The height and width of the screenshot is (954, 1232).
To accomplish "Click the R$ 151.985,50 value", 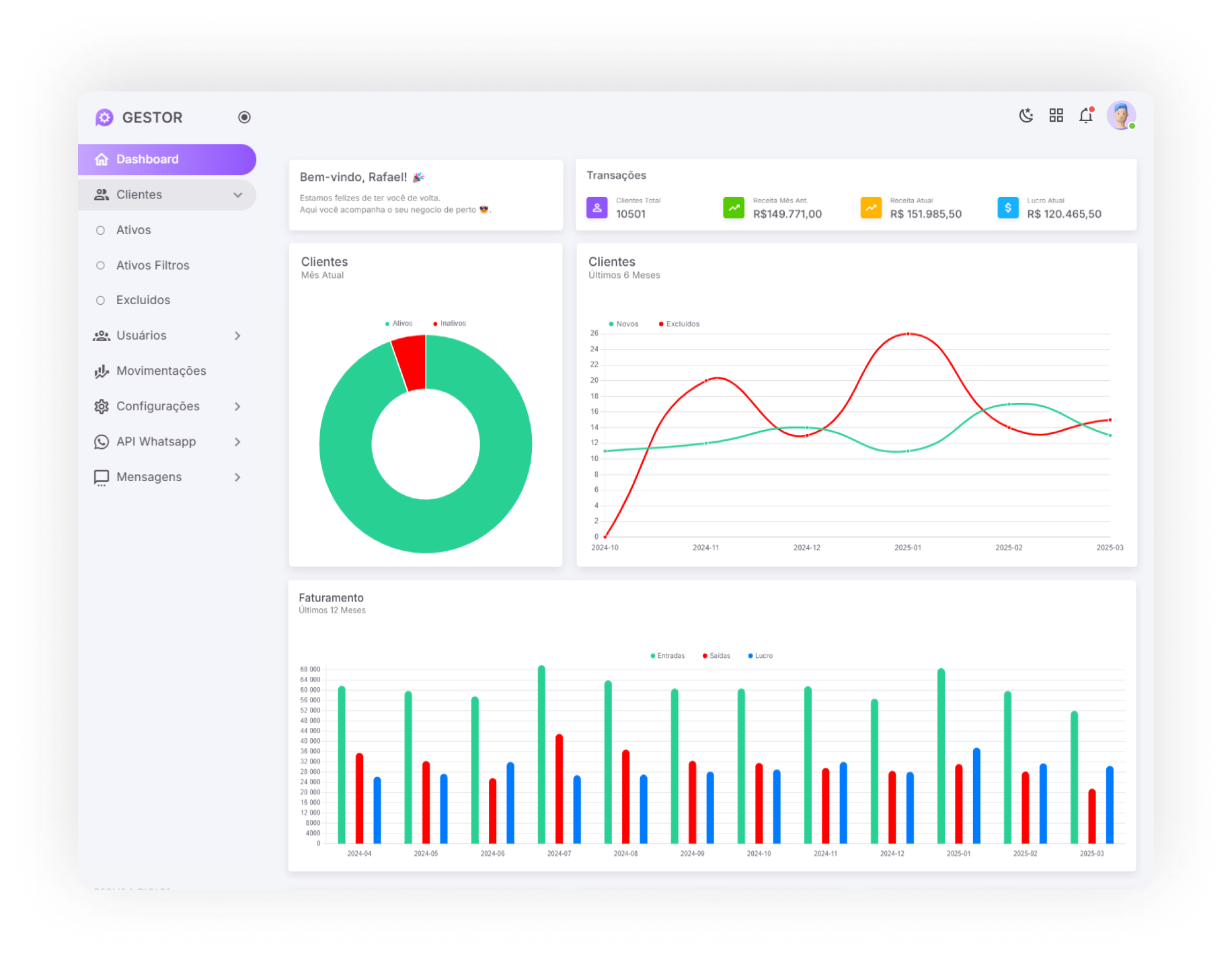I will 926,214.
